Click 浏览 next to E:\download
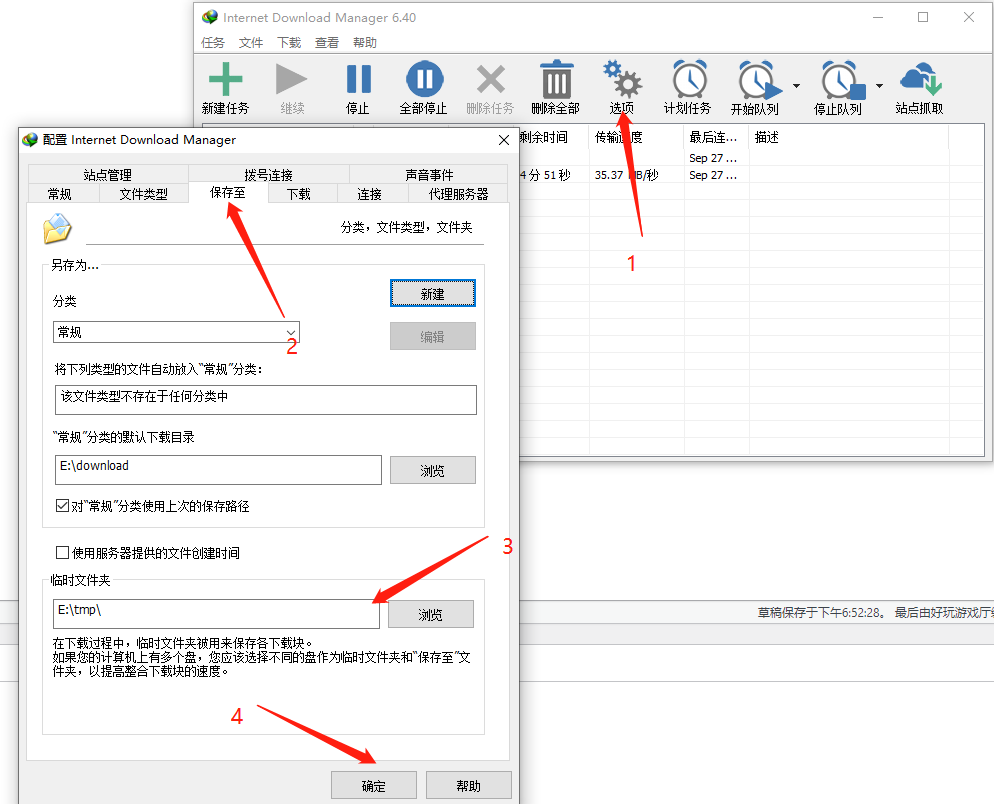The width and height of the screenshot is (994, 804). click(x=432, y=470)
